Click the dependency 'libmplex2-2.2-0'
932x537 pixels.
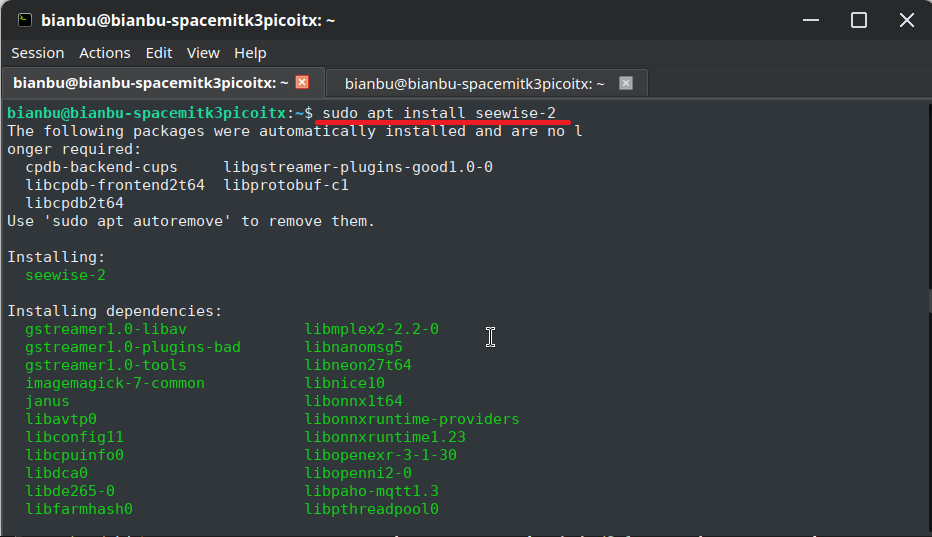coord(371,329)
